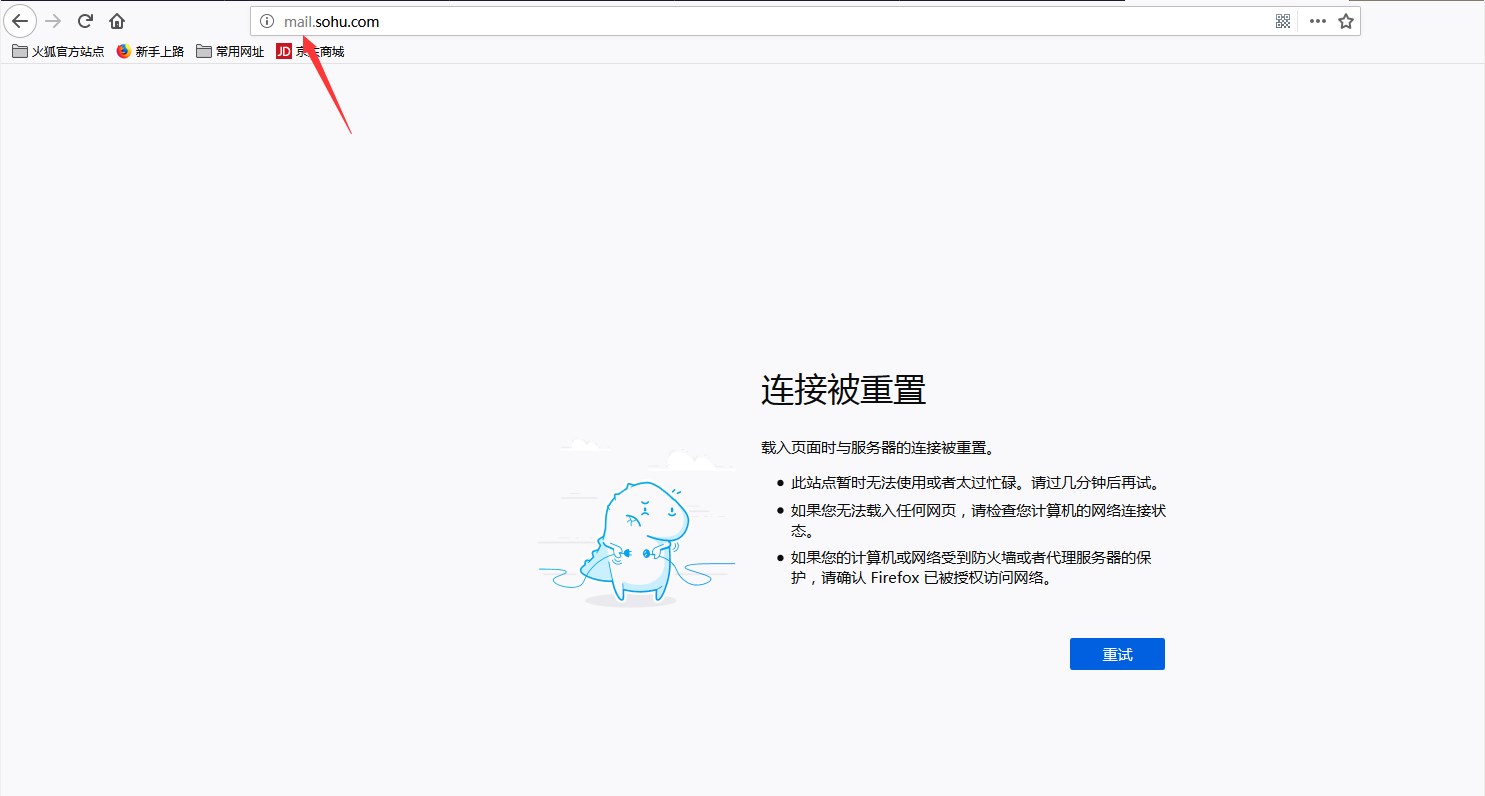Open the Firefox home page
The height and width of the screenshot is (796, 1485).
pos(117,21)
